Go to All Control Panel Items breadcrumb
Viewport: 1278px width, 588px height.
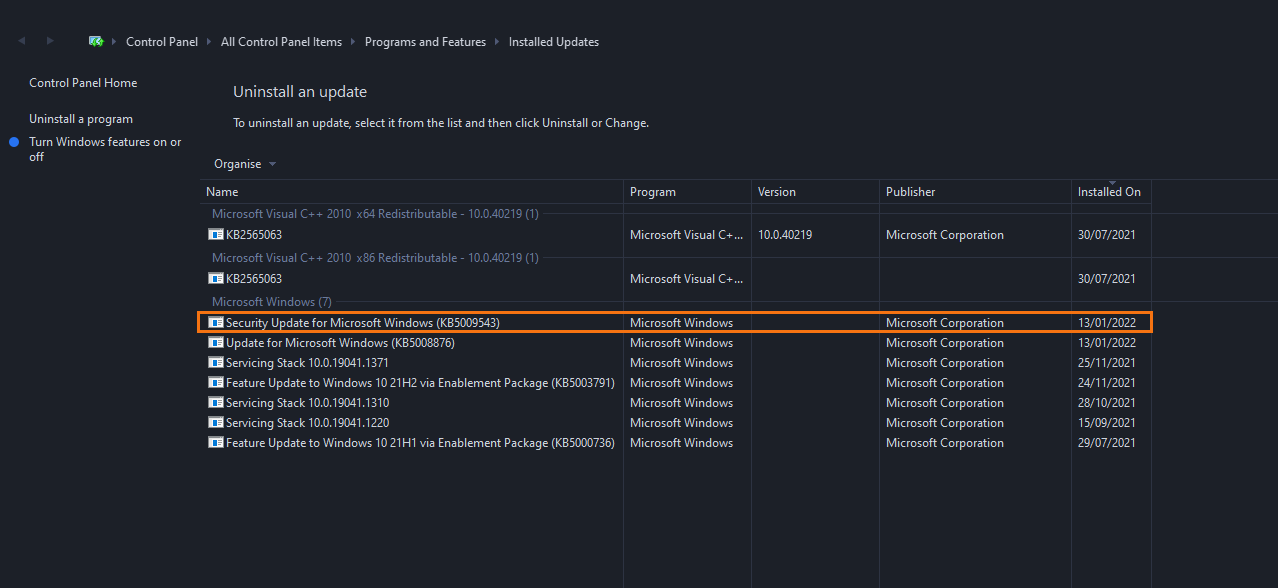coord(281,42)
